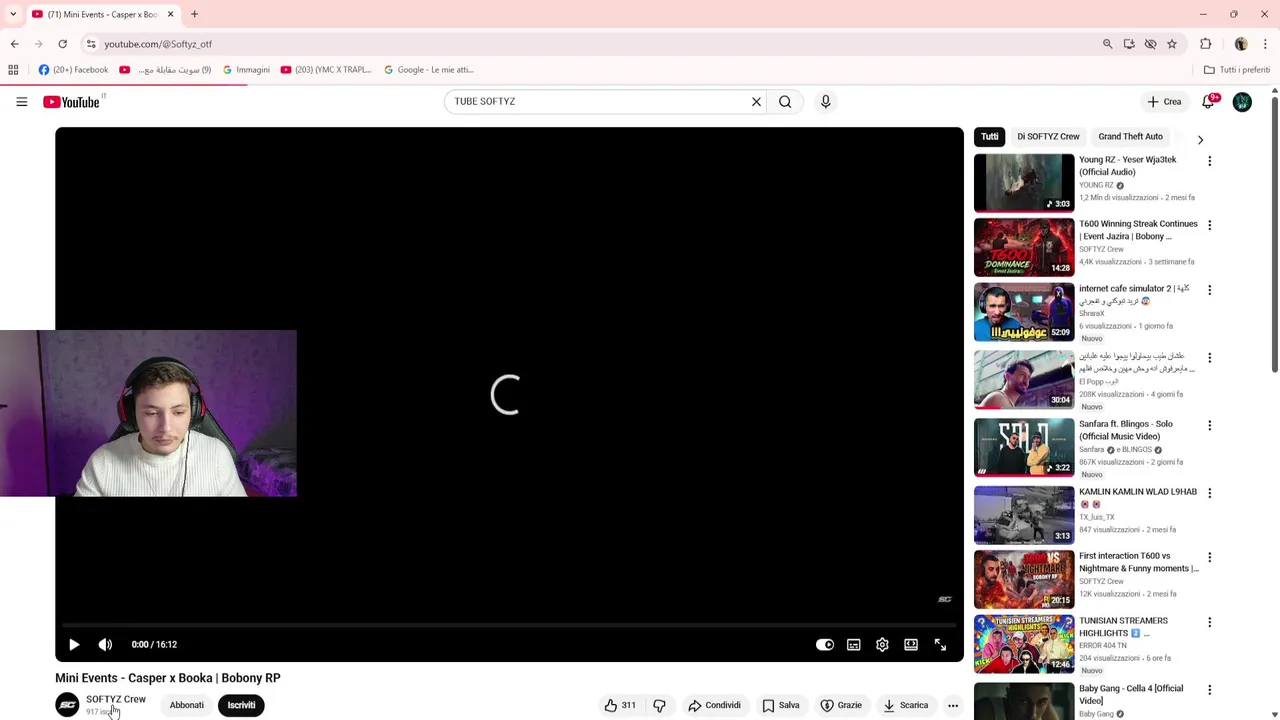The image size is (1280, 720).
Task: Close the Mini Events browser tab
Action: pyautogui.click(x=170, y=14)
